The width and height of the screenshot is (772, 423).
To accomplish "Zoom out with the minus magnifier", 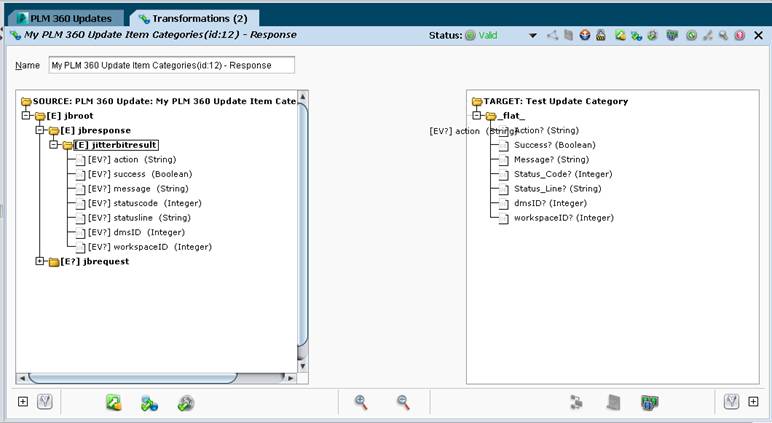I will pos(403,402).
